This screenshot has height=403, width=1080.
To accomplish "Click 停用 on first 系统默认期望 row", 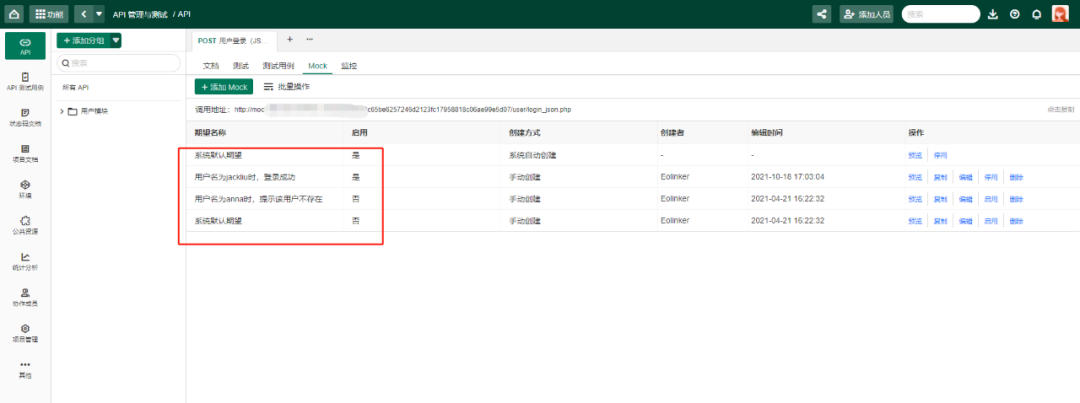I will [940, 155].
